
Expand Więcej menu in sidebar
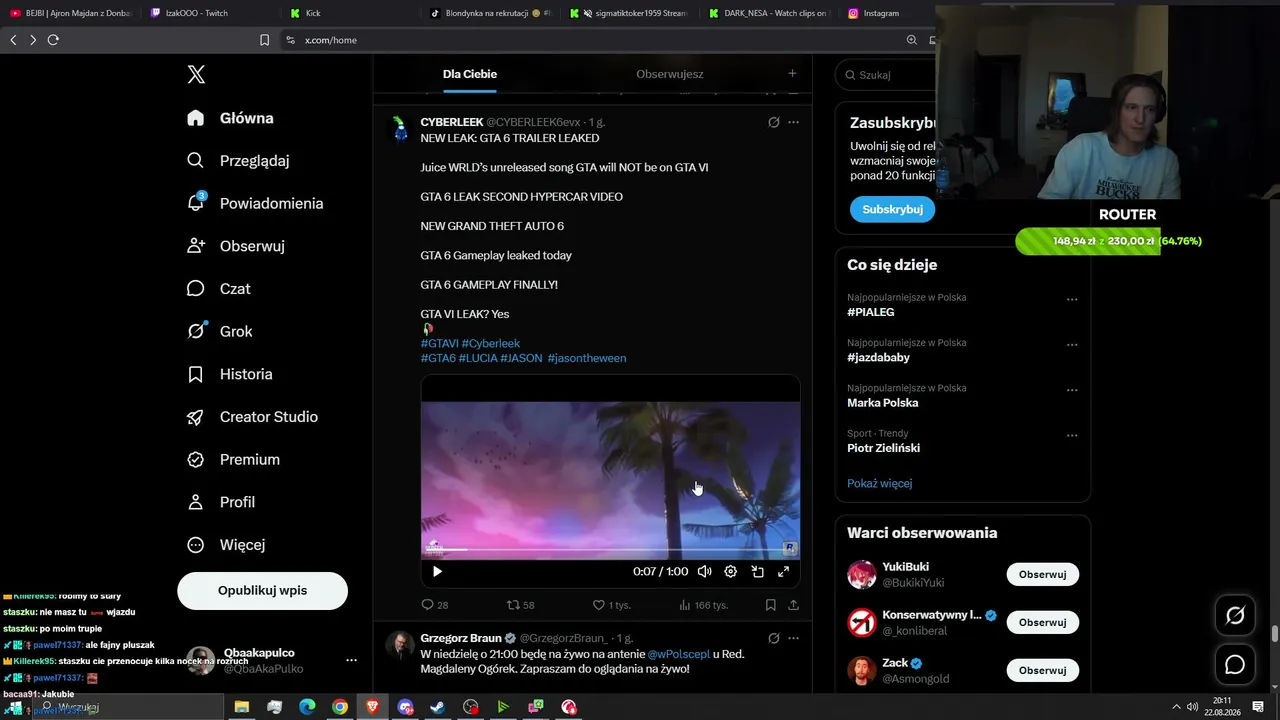point(226,545)
